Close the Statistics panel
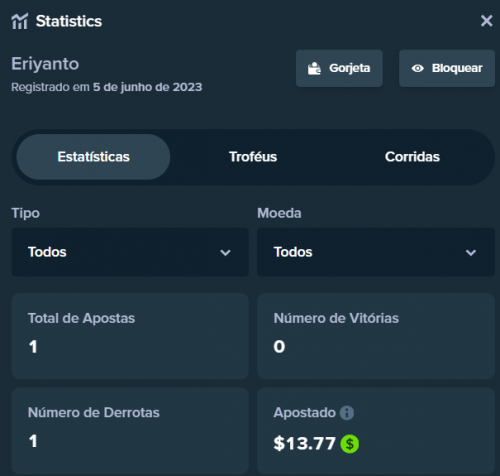Viewport: 500px width, 476px height. [486, 21]
